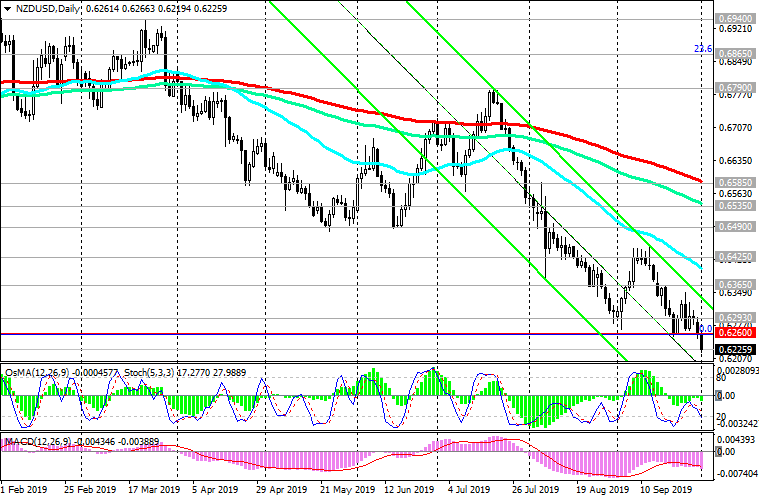759x499 pixels.
Task: Click the 0.6585 price level label
Action: click(734, 182)
